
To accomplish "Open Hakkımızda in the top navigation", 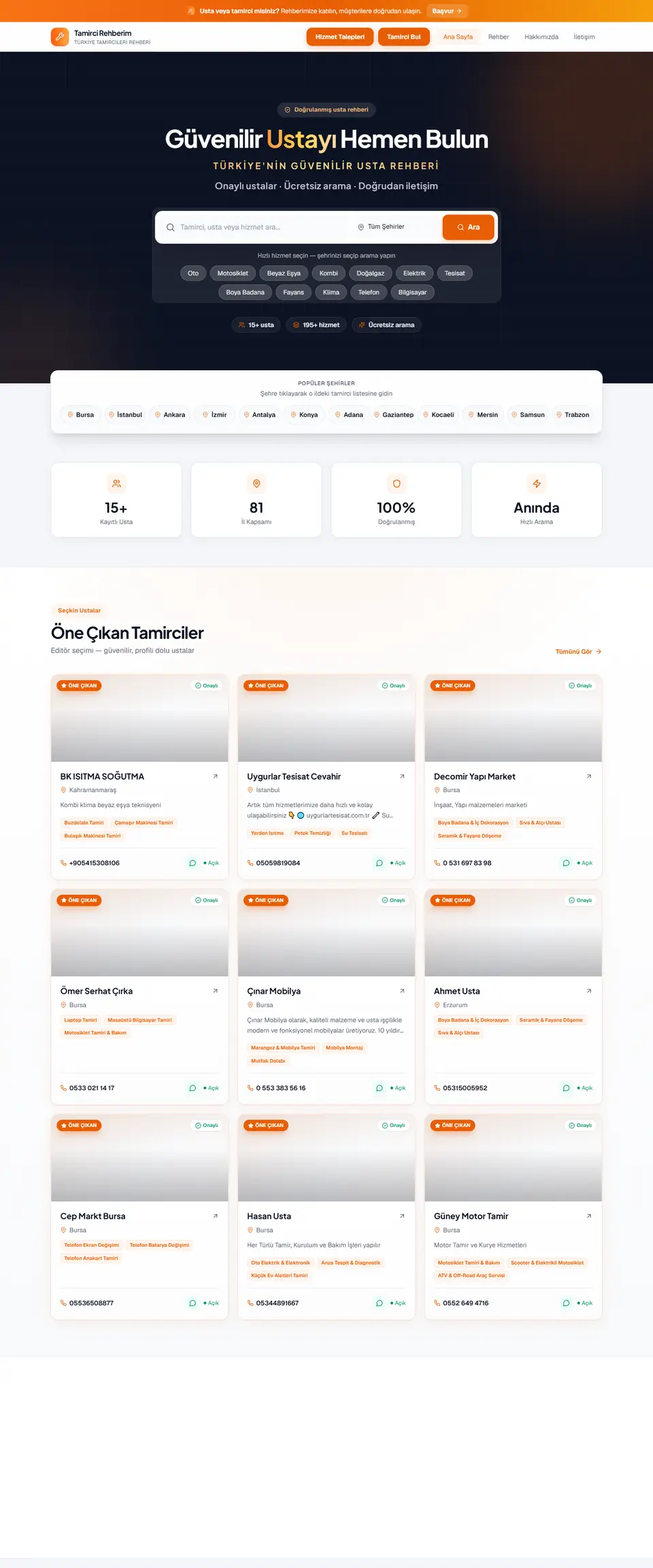I will (541, 37).
